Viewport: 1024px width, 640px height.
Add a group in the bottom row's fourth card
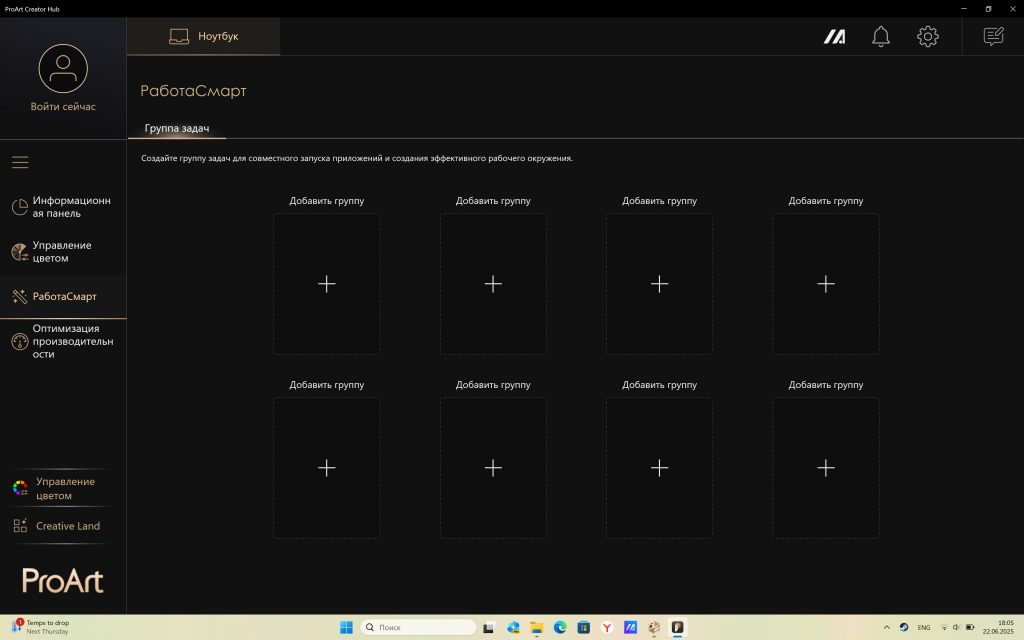click(825, 468)
